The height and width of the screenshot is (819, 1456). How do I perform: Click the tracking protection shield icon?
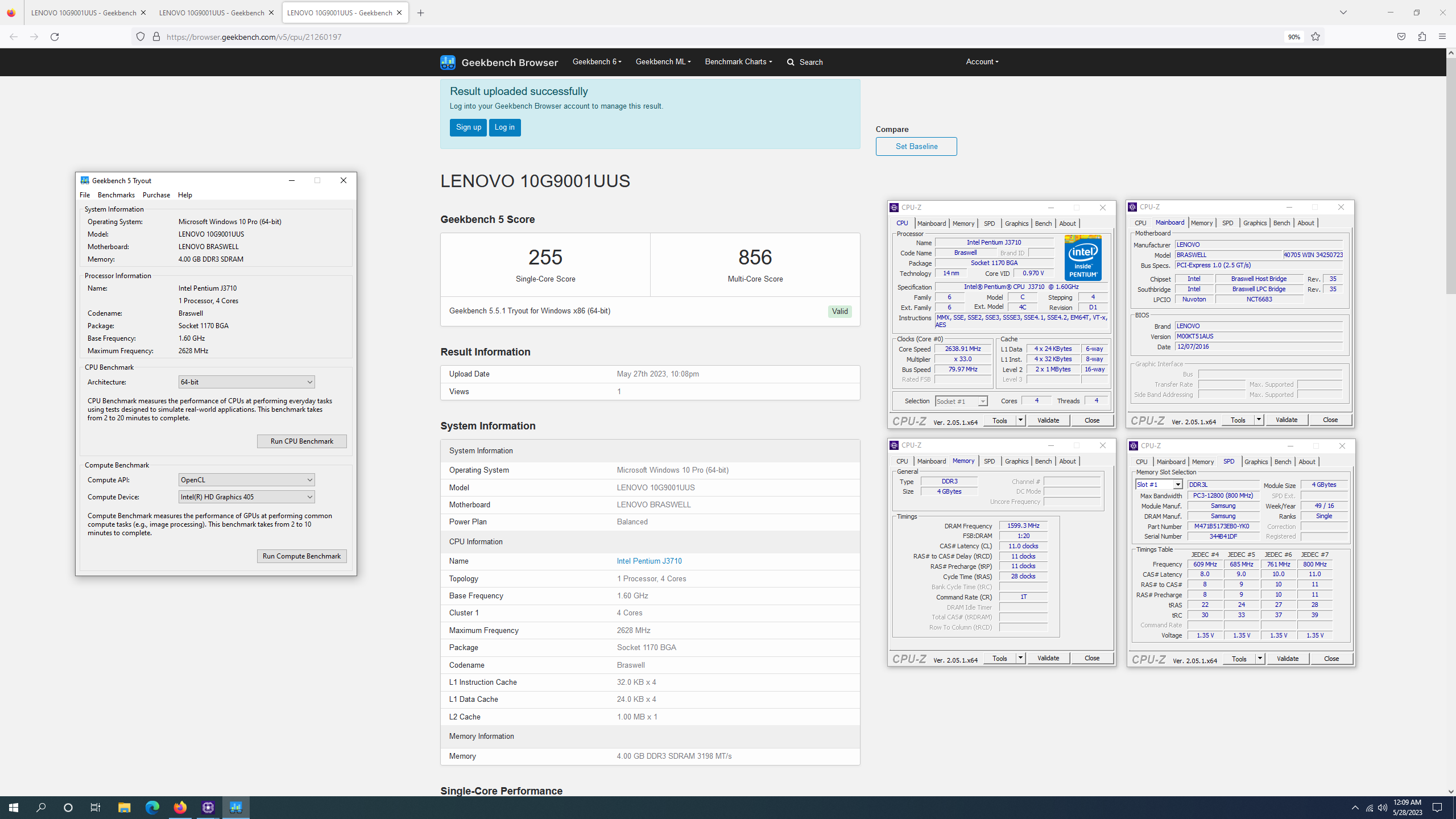140,37
